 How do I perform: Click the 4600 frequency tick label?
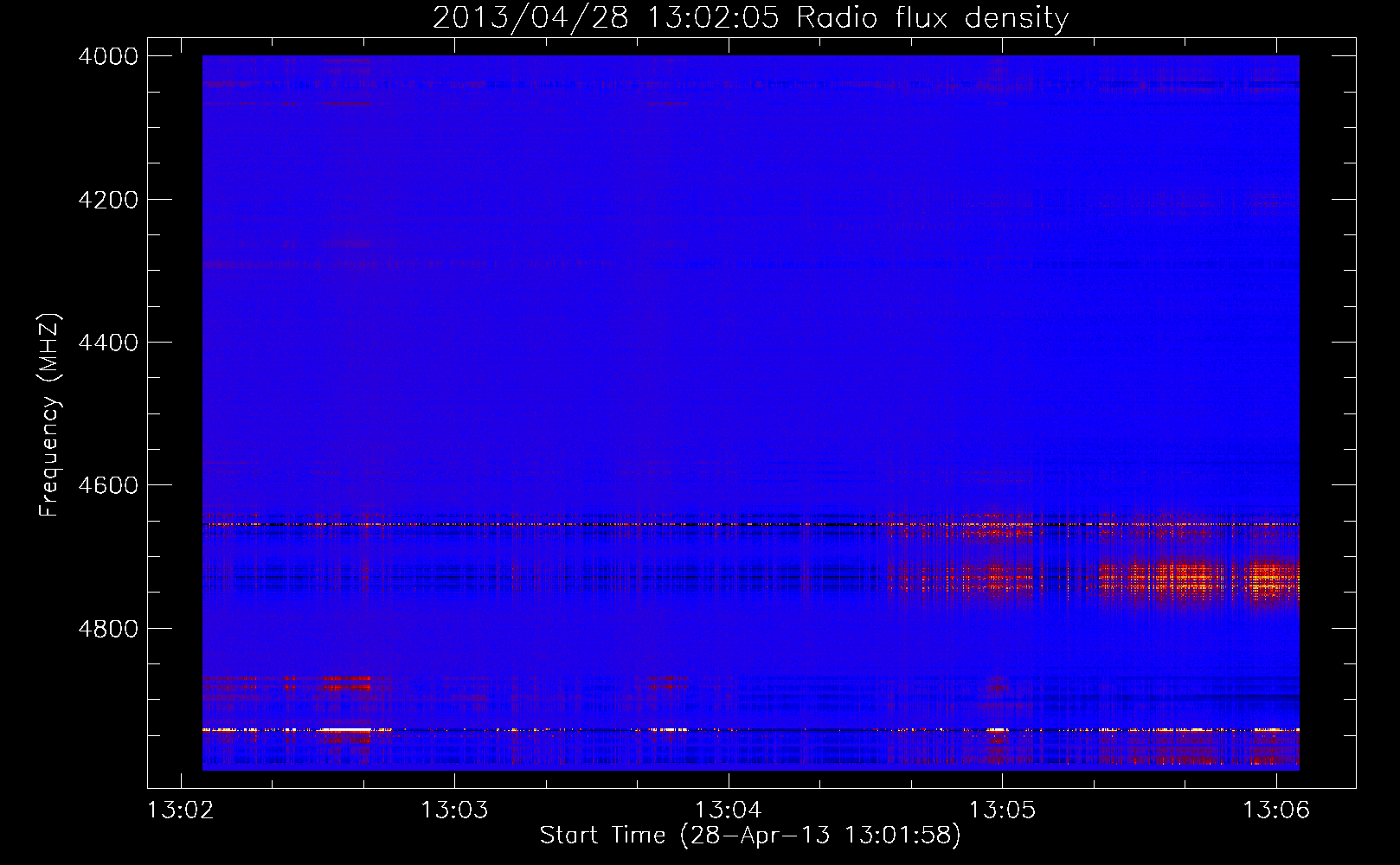108,485
